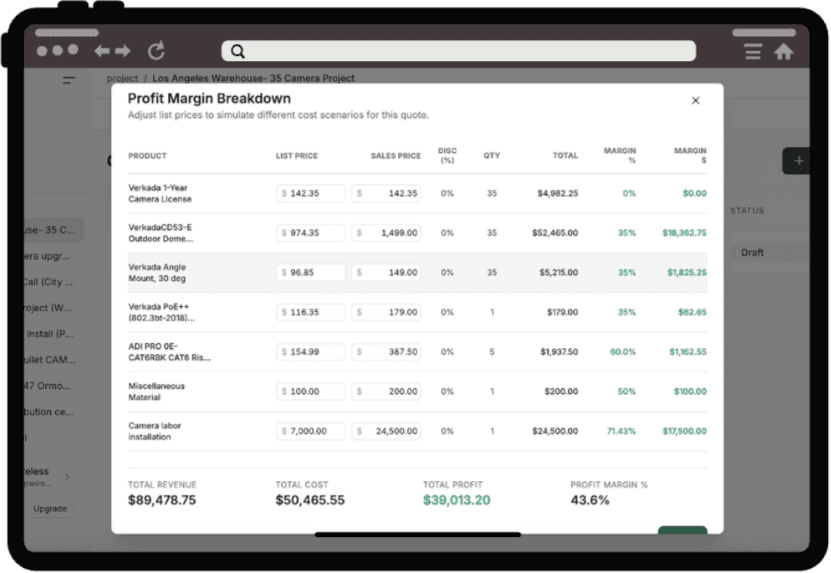The width and height of the screenshot is (831, 573).
Task: Expand the sidebar chevron arrow near Upgrade
Action: pos(68,477)
